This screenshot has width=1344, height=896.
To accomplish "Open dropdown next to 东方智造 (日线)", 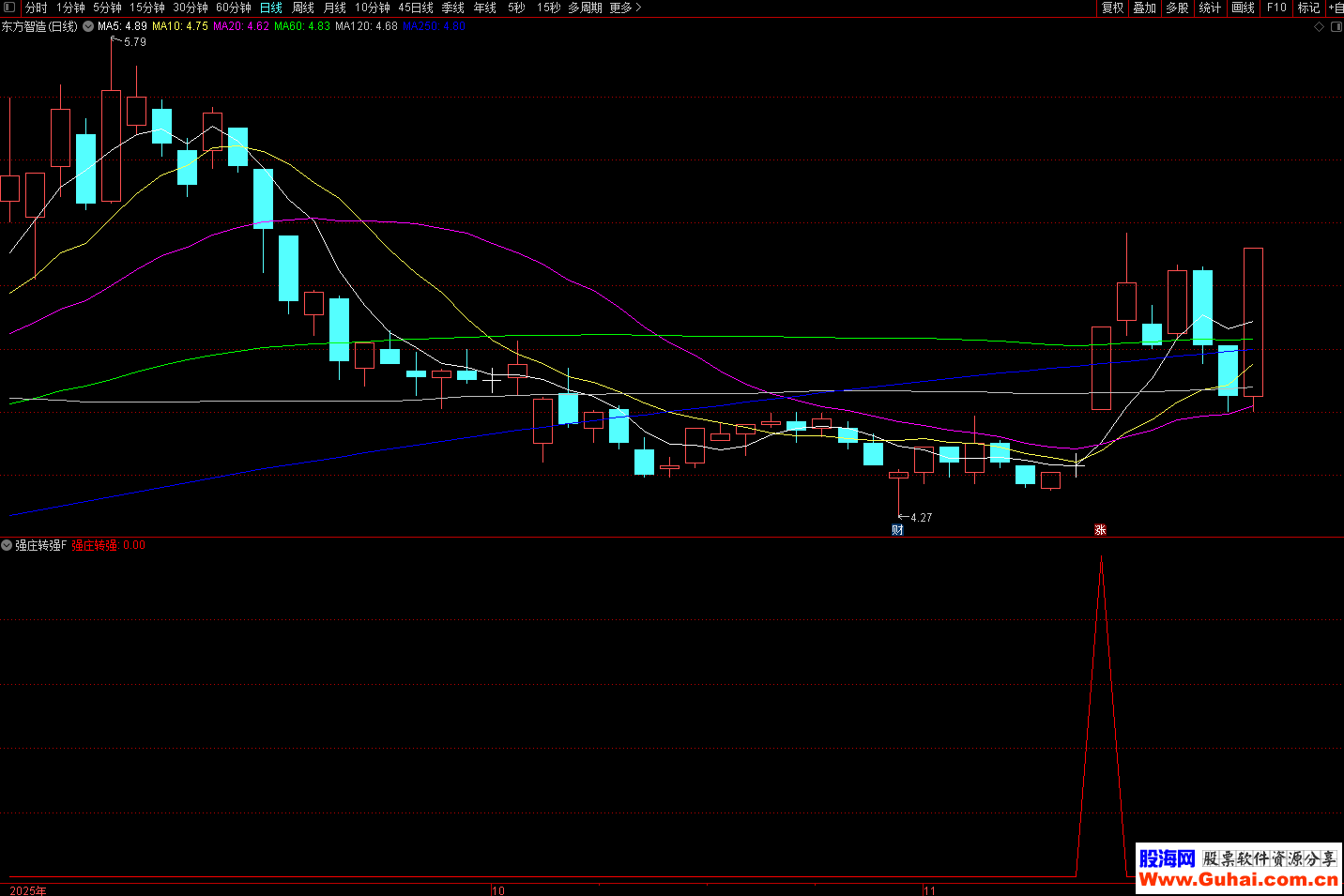I will click(x=88, y=27).
